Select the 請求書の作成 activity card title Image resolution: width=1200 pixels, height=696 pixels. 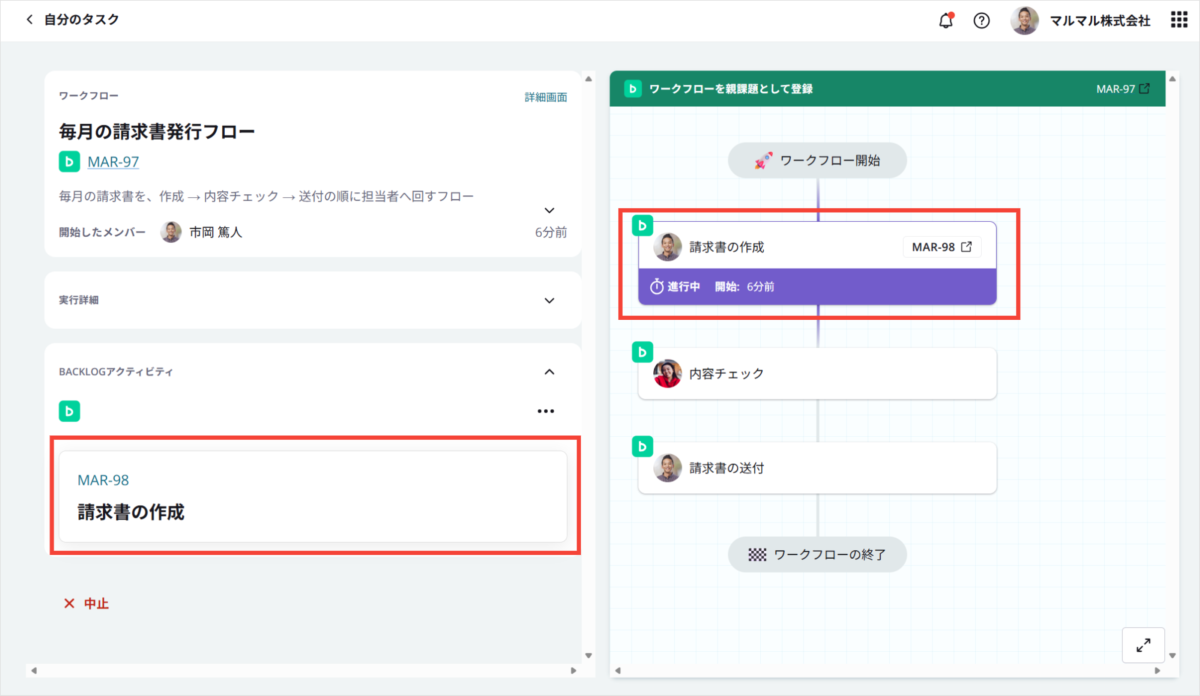point(131,512)
